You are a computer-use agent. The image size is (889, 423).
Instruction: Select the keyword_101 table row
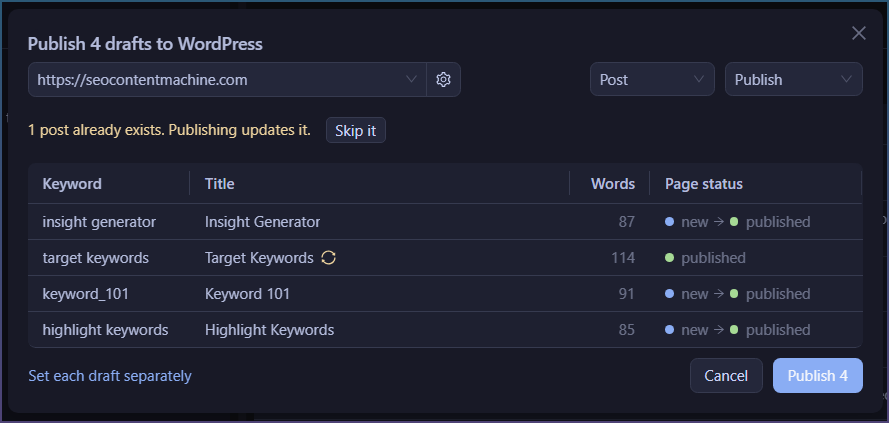click(x=445, y=294)
